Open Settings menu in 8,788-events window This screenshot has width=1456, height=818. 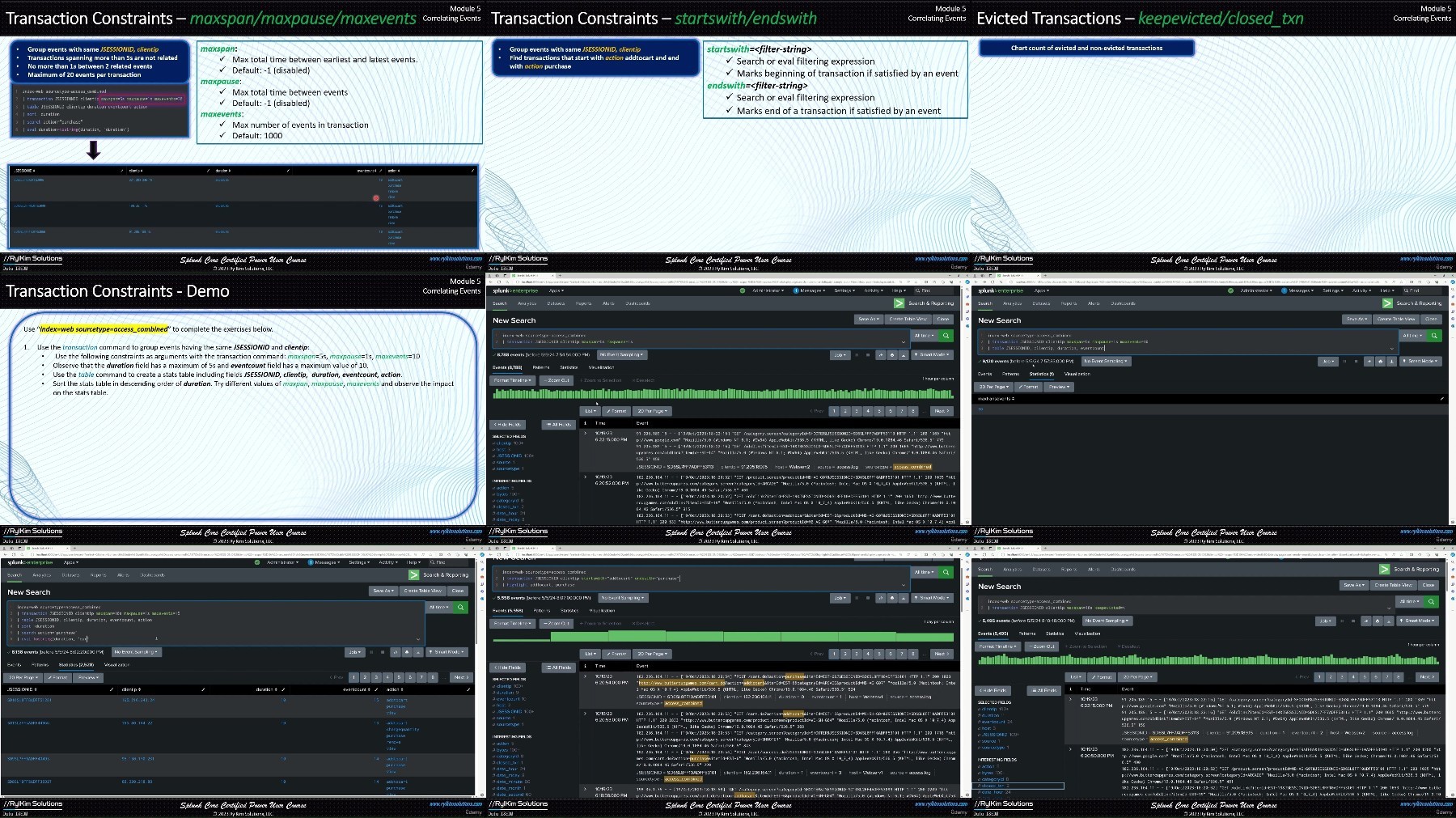(844, 290)
